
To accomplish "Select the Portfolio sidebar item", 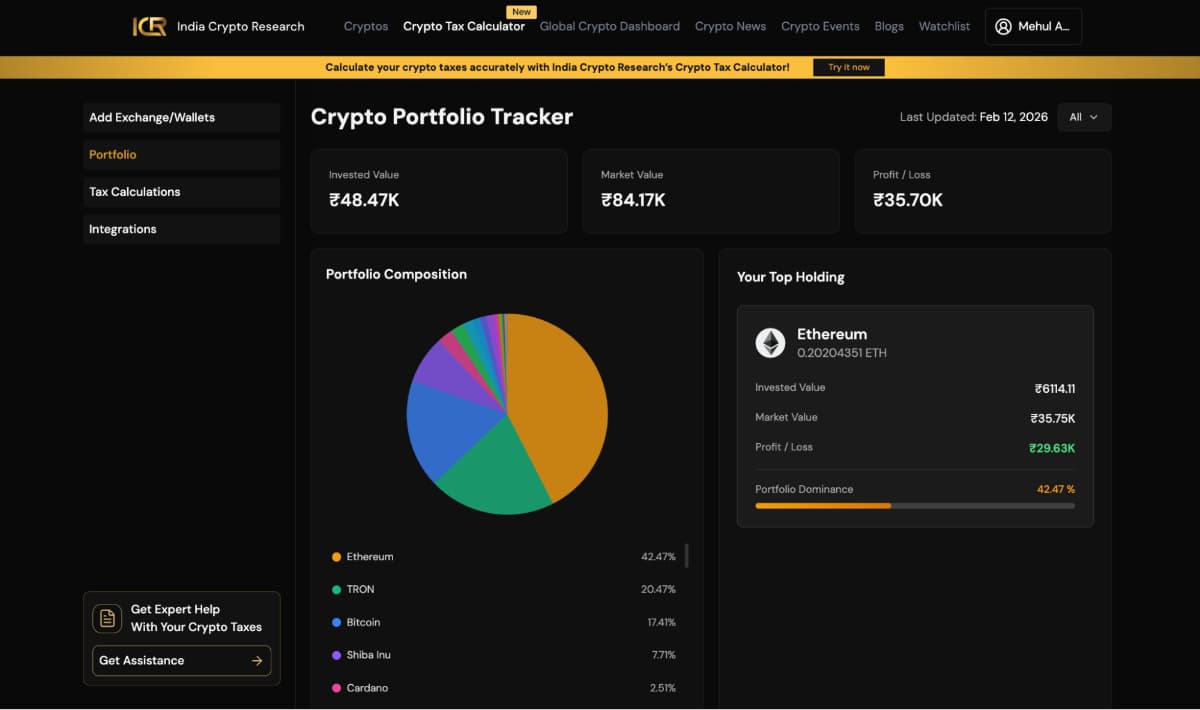I will pos(182,155).
